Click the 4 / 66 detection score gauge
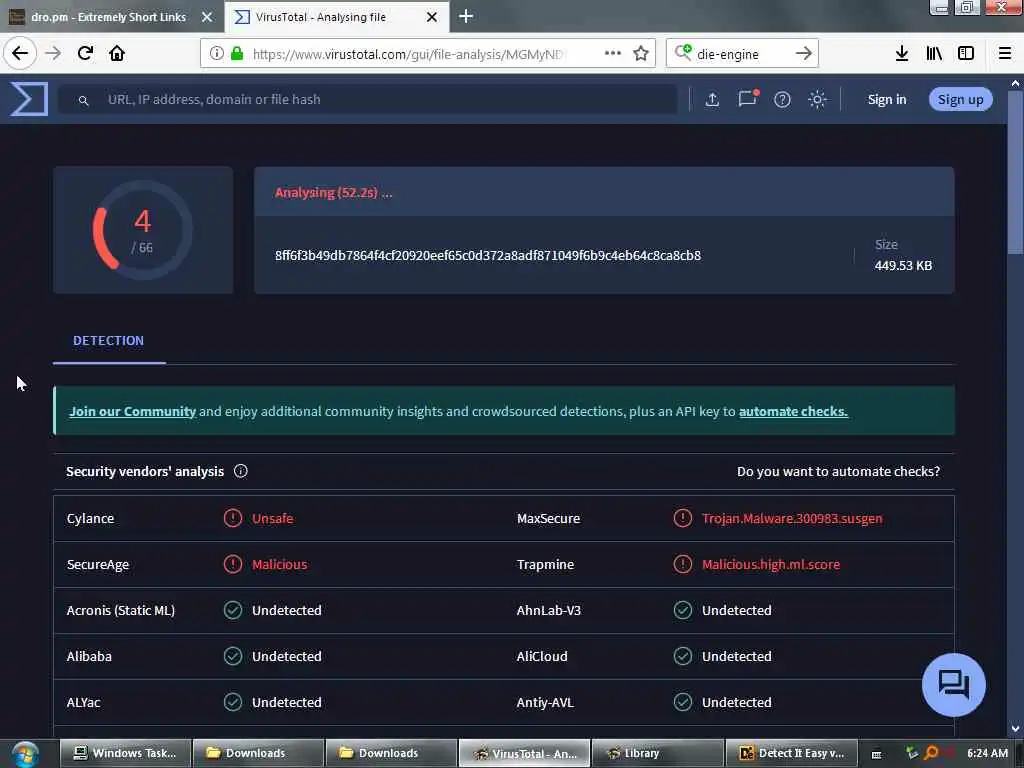 pos(142,230)
